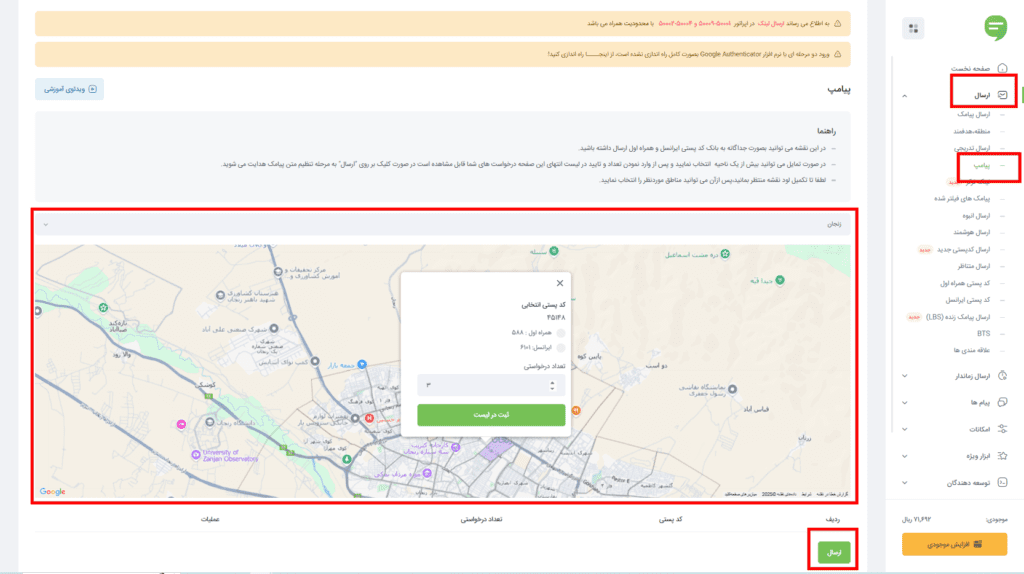The height and width of the screenshot is (574, 1024).
Task: Expand ابزار ویژه section chevron
Action: pos(904,456)
